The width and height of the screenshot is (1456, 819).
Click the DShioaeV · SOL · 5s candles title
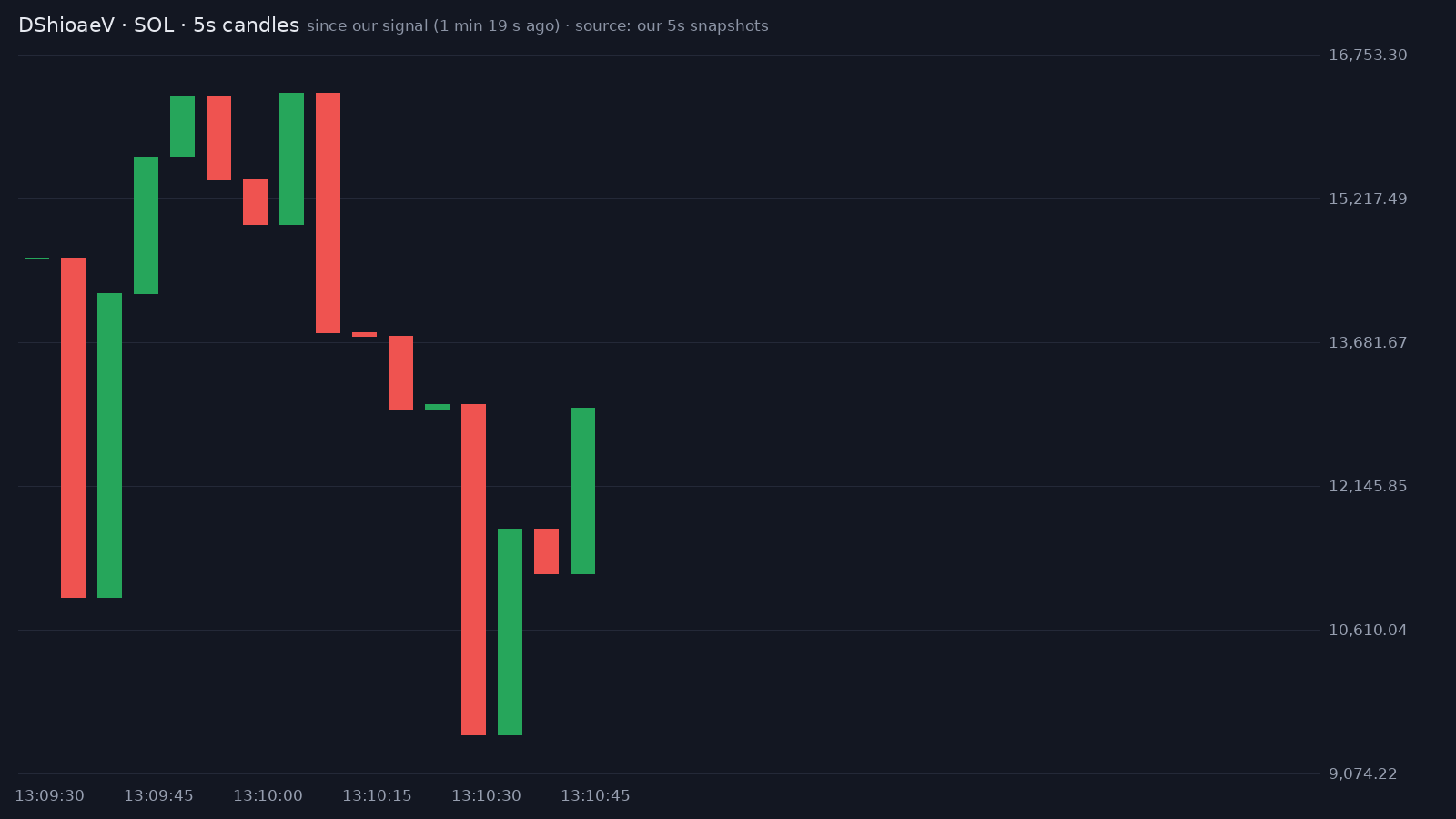pos(159,25)
